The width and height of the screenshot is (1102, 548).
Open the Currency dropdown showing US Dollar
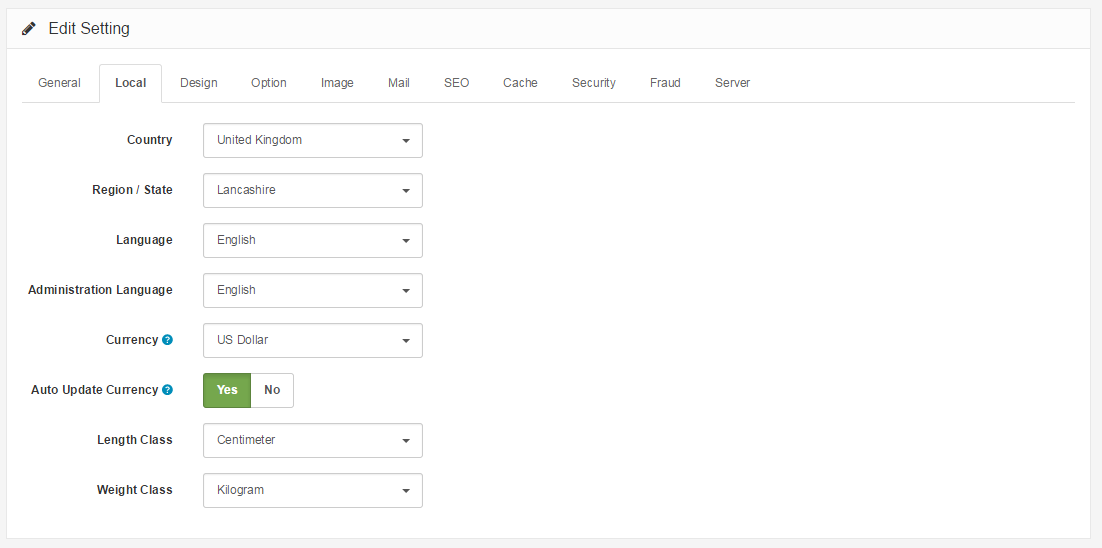click(313, 340)
